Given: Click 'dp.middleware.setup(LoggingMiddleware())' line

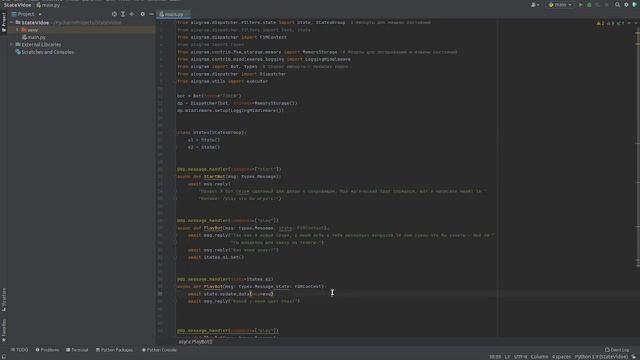Looking at the screenshot, I should pyautogui.click(x=230, y=110).
